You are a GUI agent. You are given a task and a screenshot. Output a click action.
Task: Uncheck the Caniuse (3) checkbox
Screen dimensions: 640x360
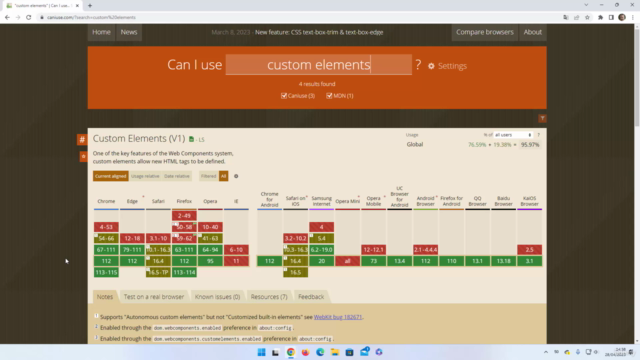(284, 96)
